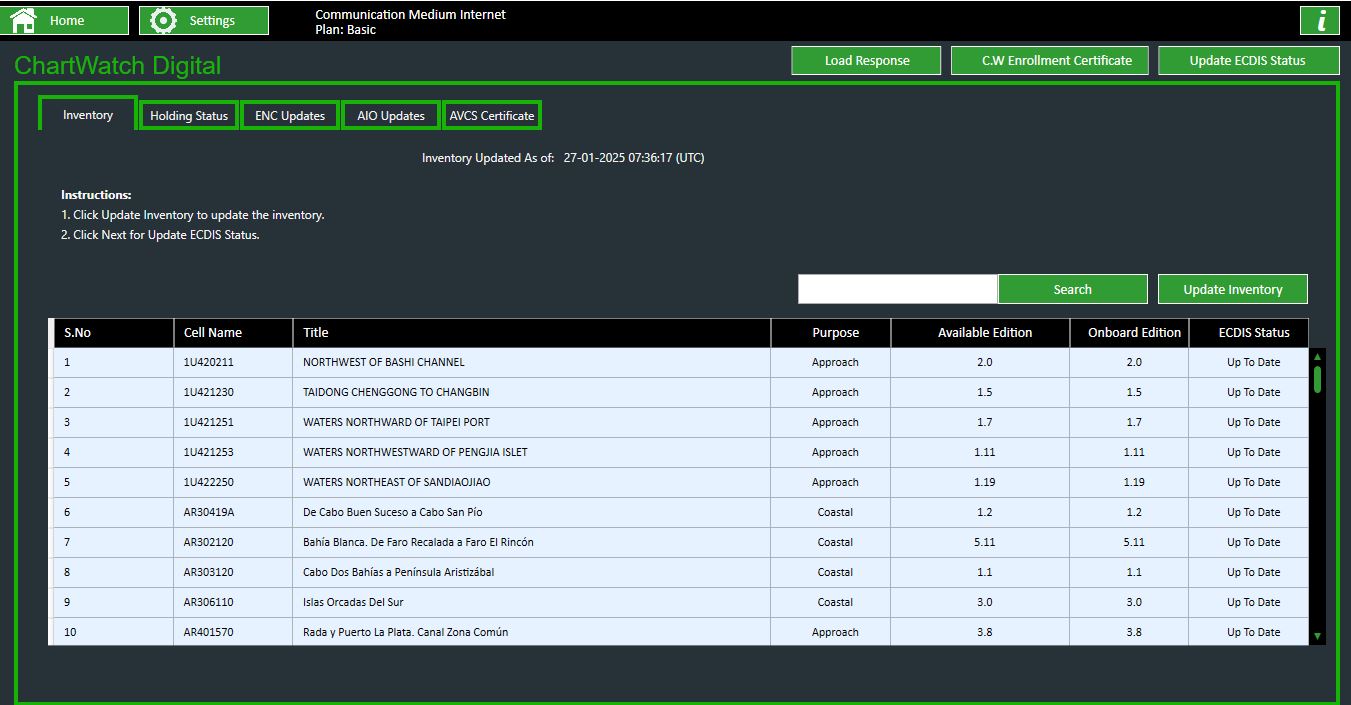
Task: Switch to the Holding Status tab
Action: point(188,114)
